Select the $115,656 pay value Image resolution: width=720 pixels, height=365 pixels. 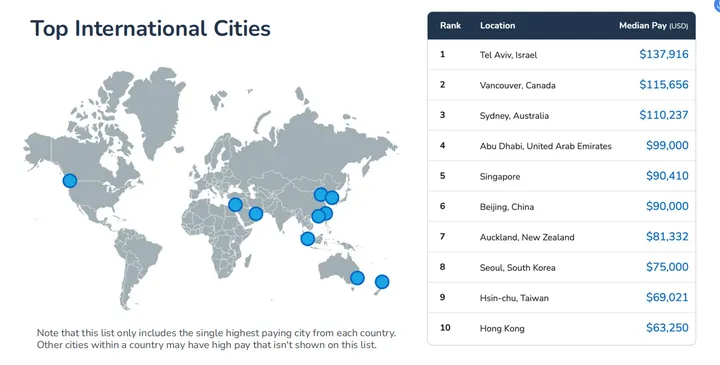(664, 84)
